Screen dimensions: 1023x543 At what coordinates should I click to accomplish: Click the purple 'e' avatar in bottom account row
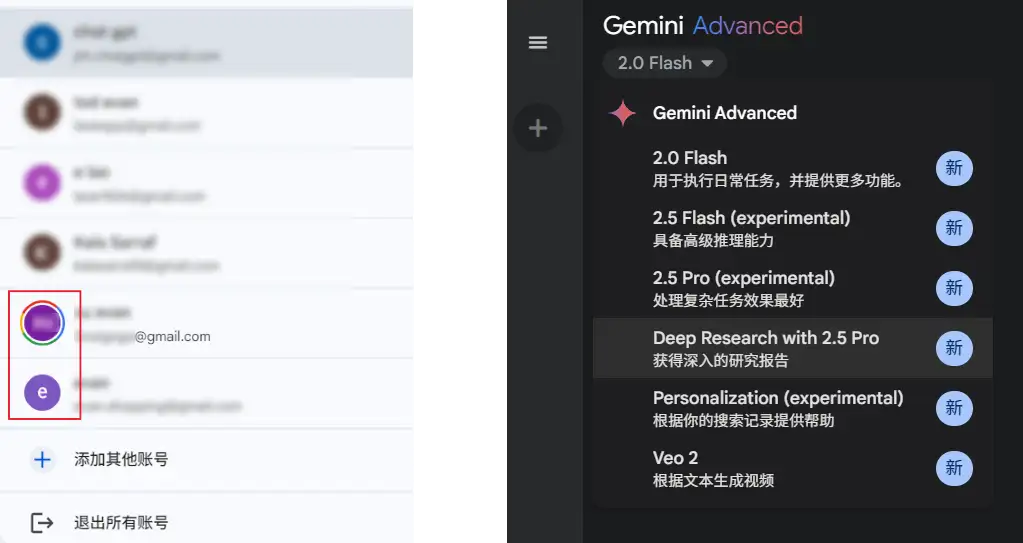42,393
